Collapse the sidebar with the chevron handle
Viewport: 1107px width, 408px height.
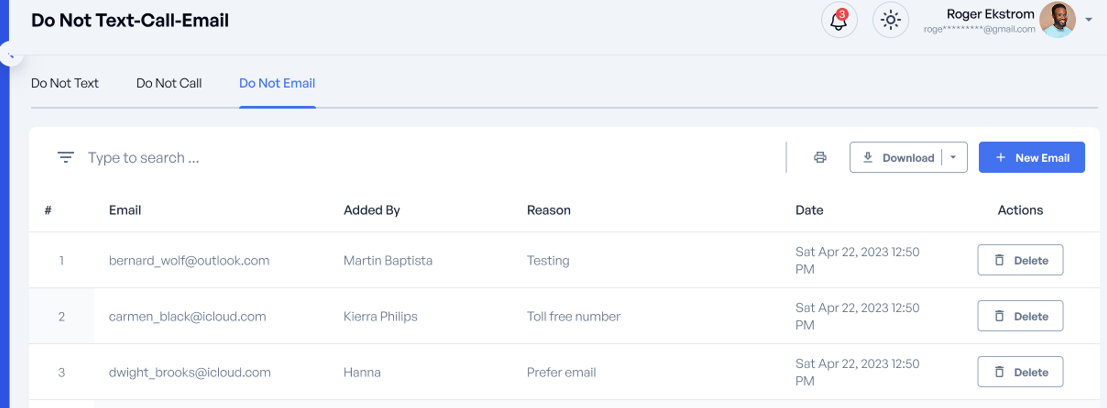coord(11,56)
